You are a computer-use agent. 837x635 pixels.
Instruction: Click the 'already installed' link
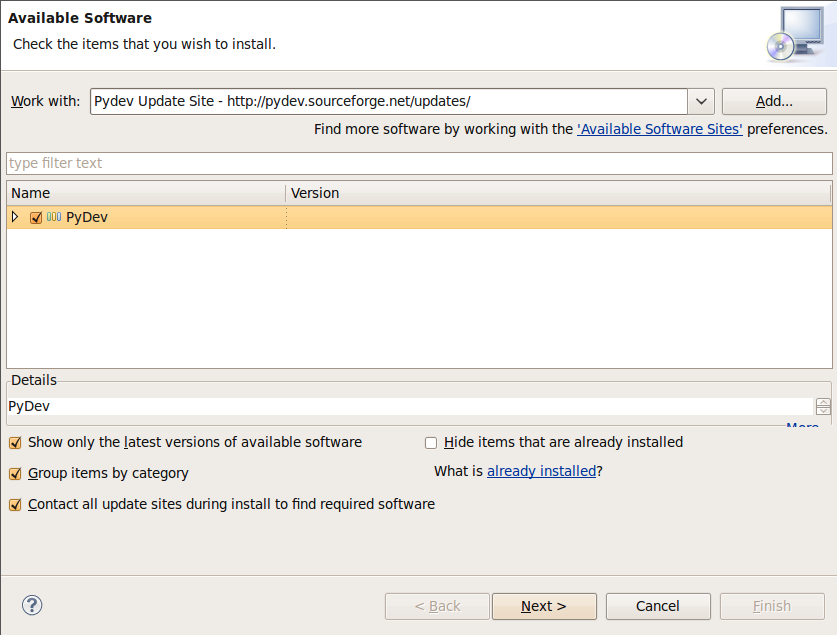541,471
